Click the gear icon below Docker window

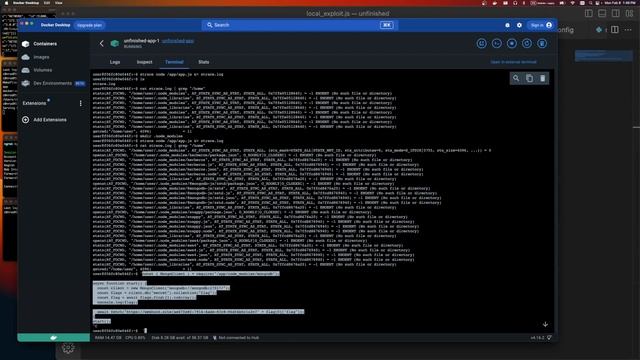click(68, 348)
